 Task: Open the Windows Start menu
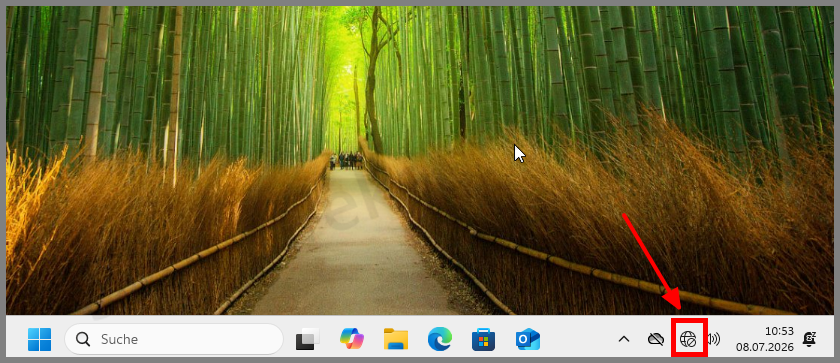click(x=39, y=339)
